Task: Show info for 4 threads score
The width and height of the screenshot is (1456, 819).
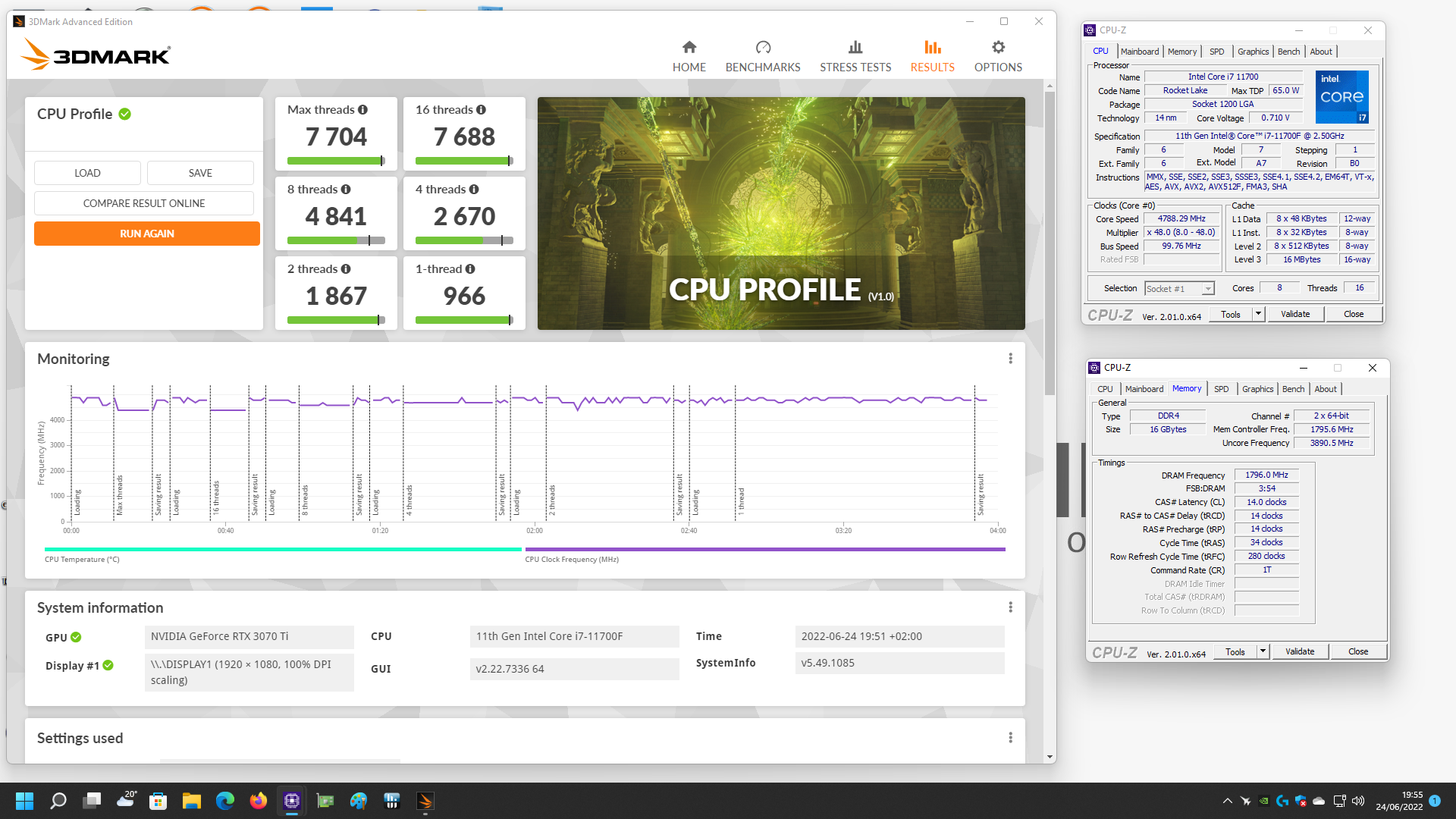Action: [474, 190]
